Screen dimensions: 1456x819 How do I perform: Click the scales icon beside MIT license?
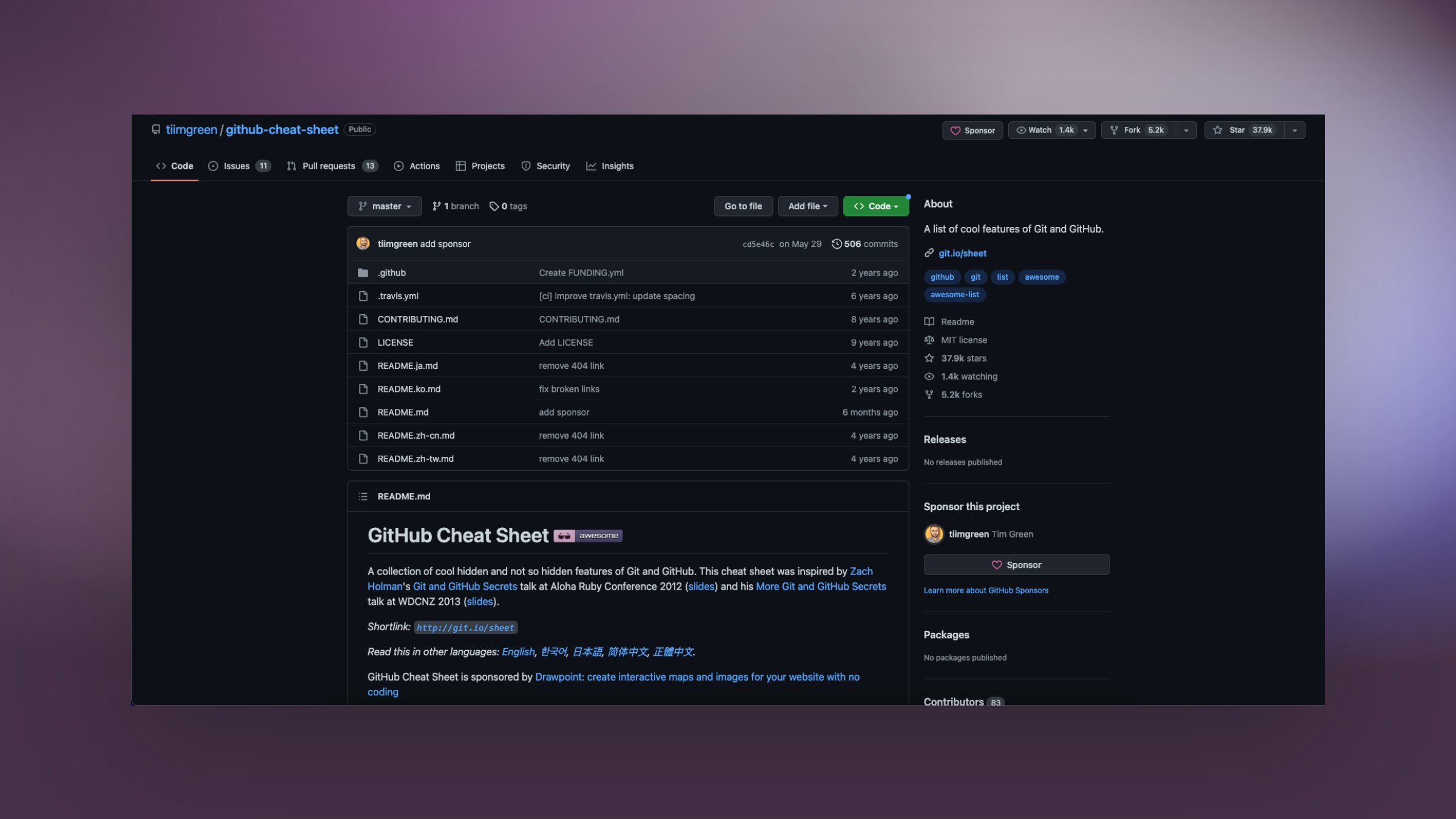tap(929, 340)
